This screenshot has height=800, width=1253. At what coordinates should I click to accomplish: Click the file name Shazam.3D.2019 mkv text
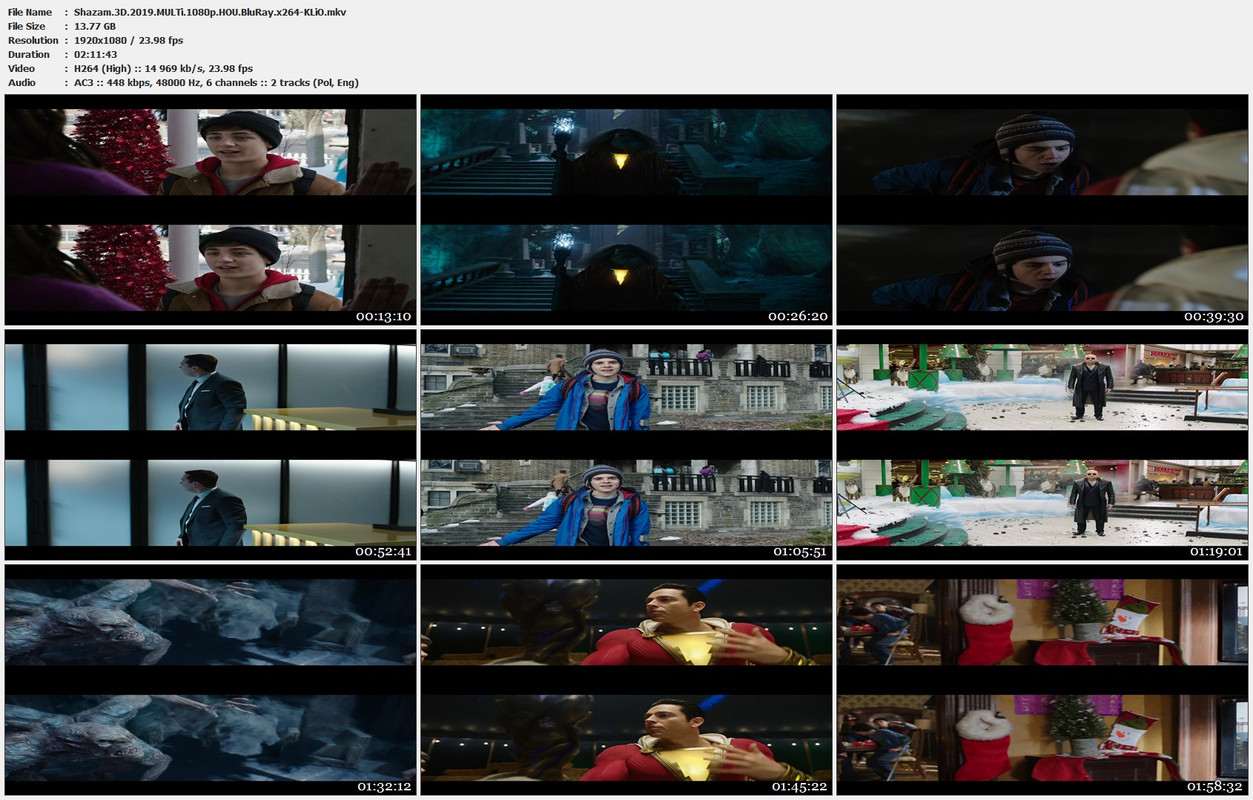click(210, 12)
